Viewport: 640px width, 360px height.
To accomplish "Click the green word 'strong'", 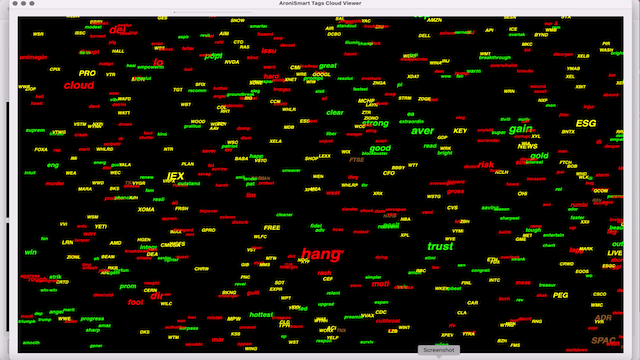I will pyautogui.click(x=375, y=123).
